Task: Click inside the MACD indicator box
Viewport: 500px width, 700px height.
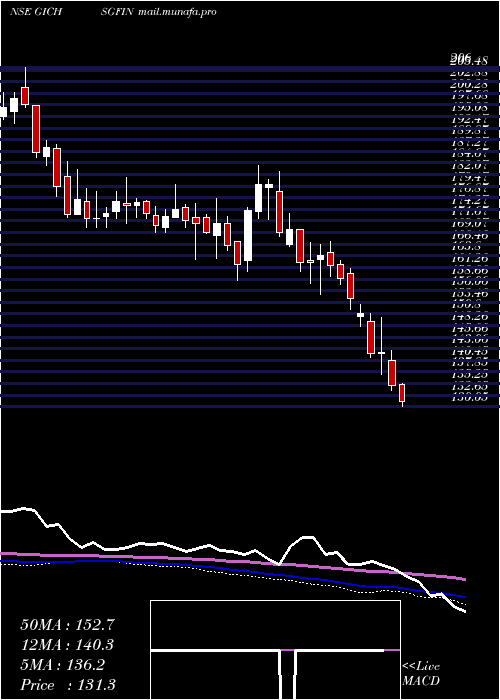Action: tap(275, 650)
